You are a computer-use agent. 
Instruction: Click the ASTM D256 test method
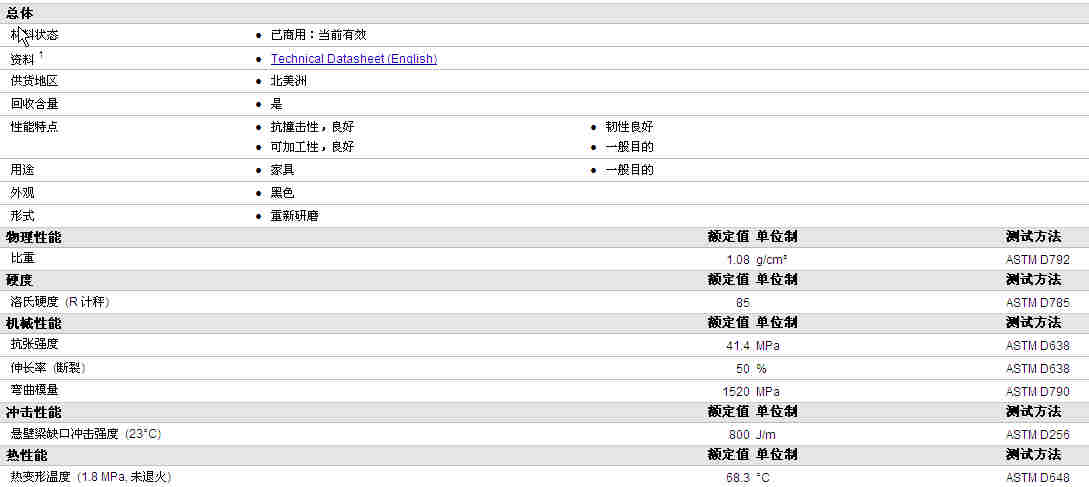(x=1038, y=435)
